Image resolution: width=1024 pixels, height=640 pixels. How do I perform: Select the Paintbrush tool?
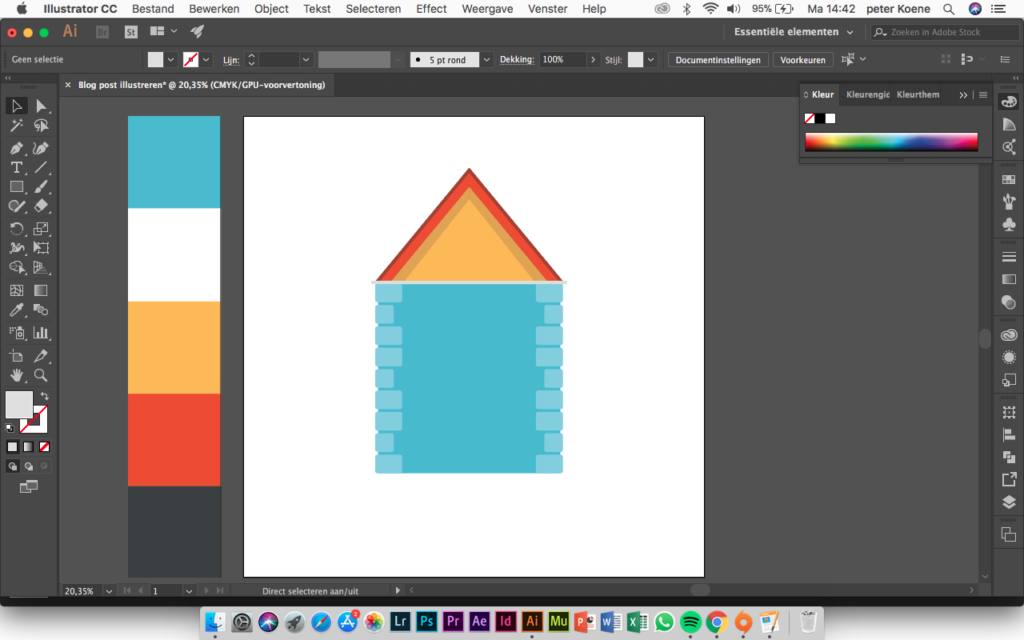click(x=41, y=187)
